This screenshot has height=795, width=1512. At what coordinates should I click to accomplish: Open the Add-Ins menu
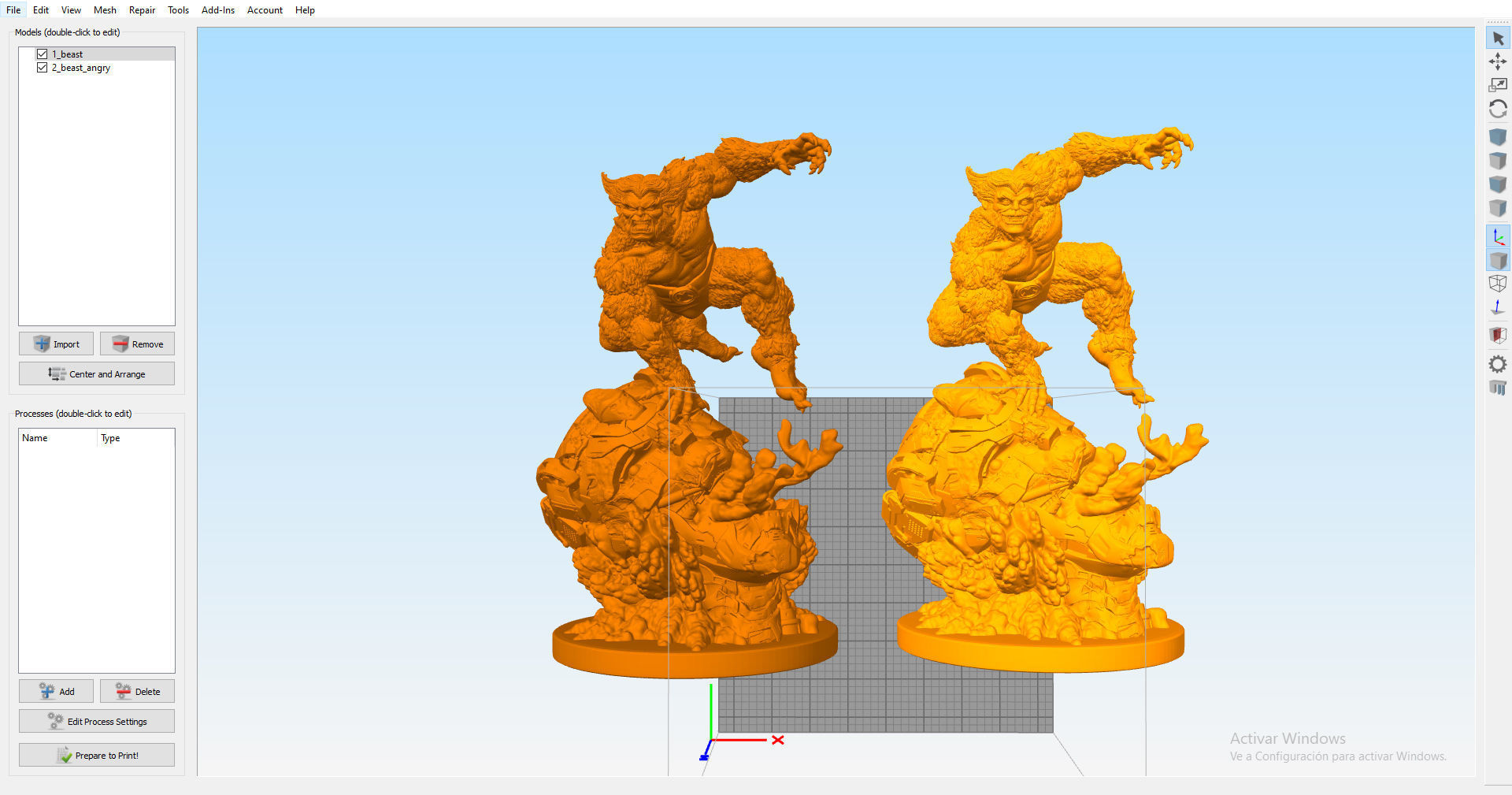218,10
